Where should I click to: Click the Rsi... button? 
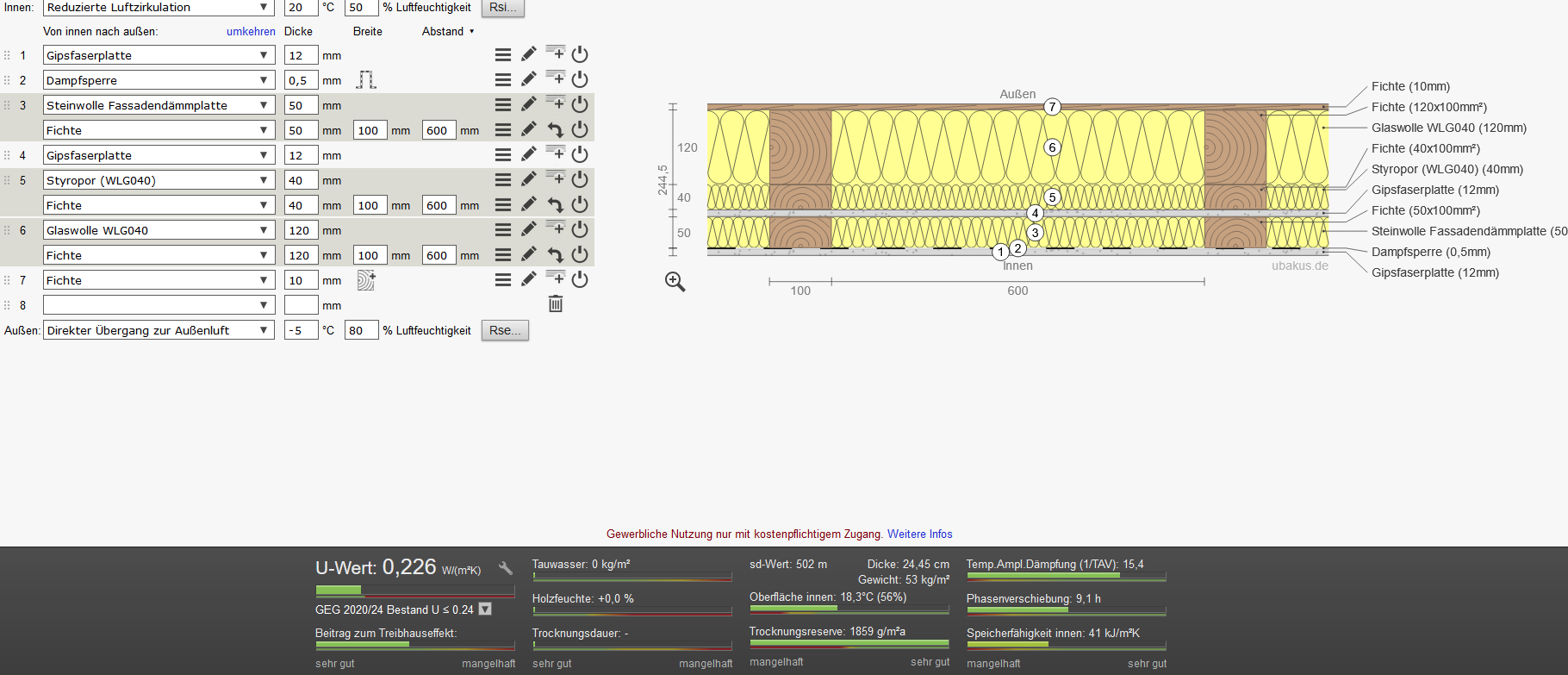point(502,8)
